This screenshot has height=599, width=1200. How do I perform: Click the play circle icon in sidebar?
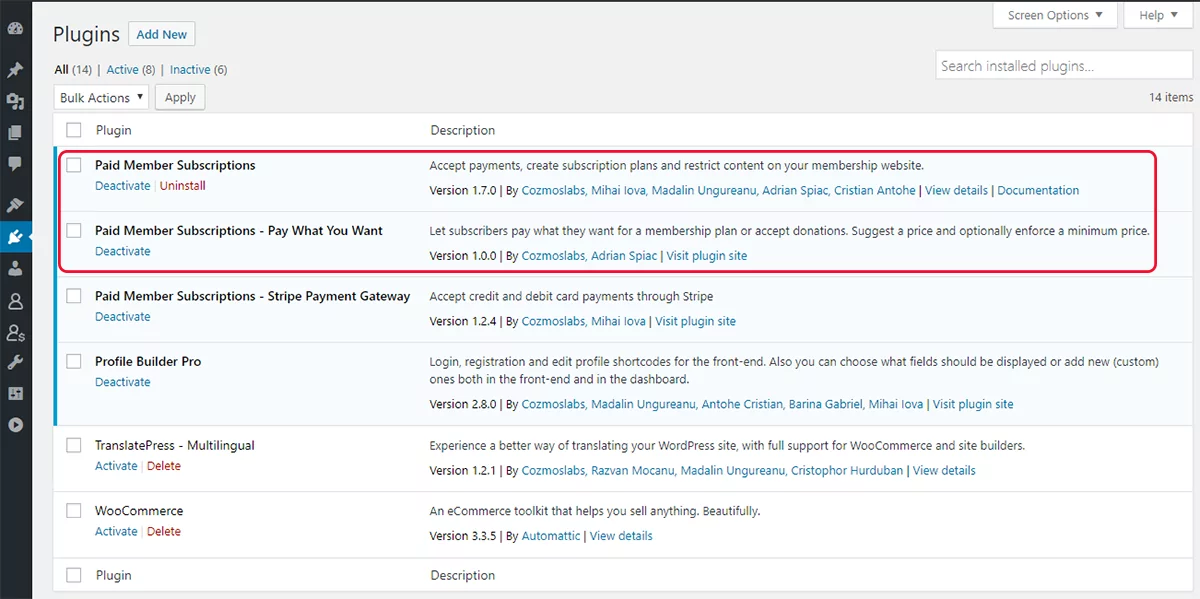click(x=15, y=425)
